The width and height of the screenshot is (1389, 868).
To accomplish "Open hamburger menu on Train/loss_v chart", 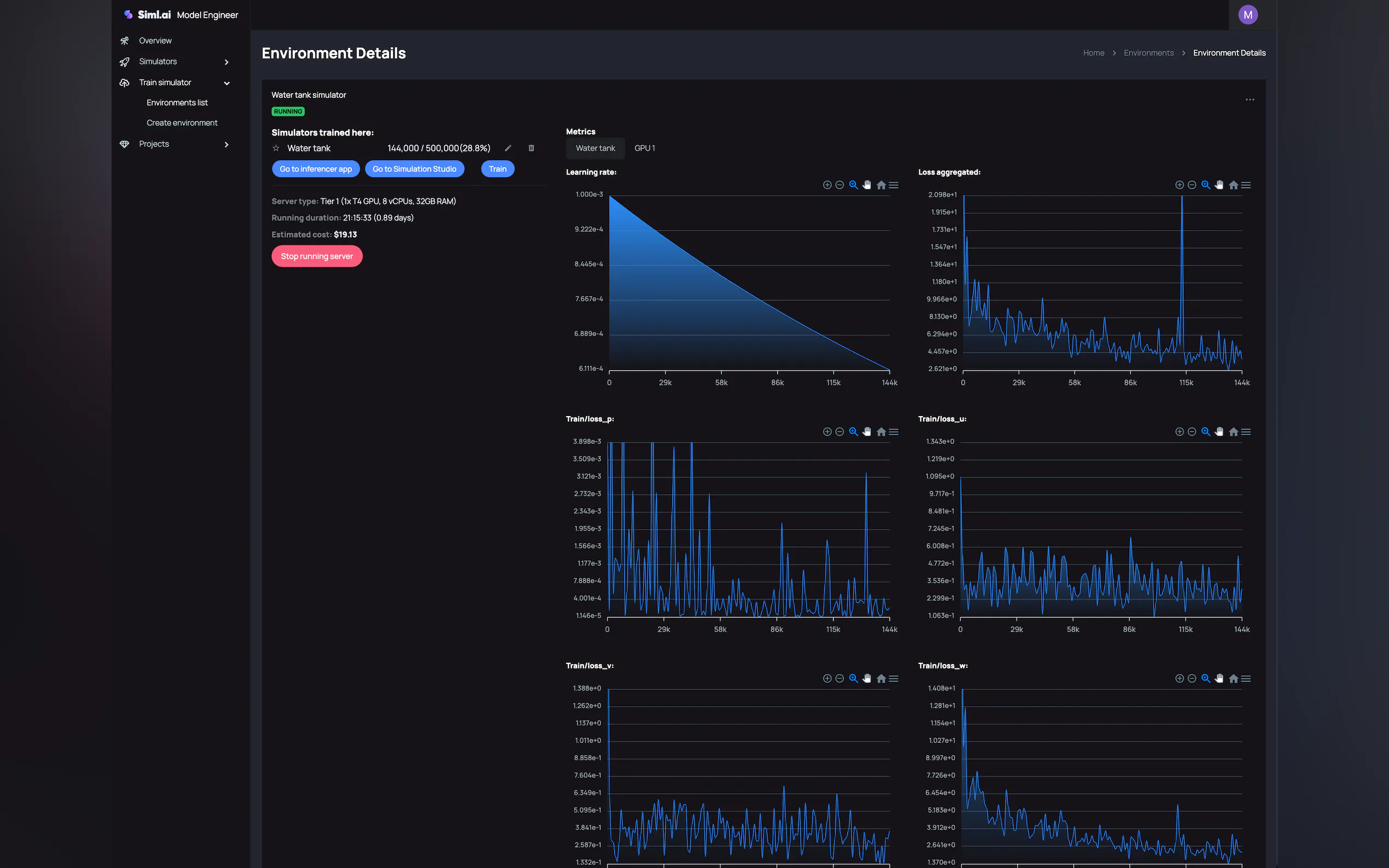I will [x=894, y=678].
